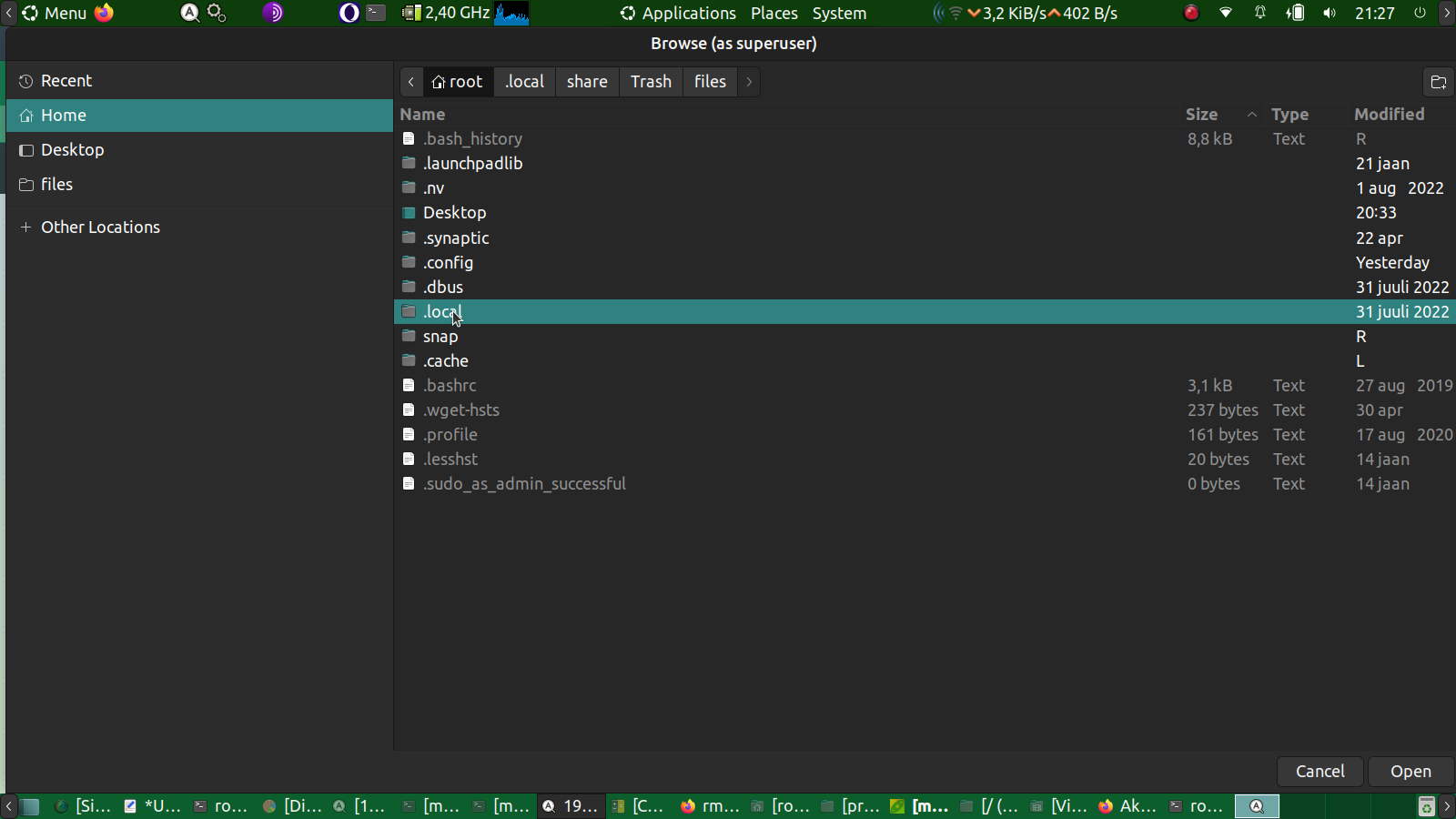
Task: Click the red record indicator icon
Action: coord(1191,13)
